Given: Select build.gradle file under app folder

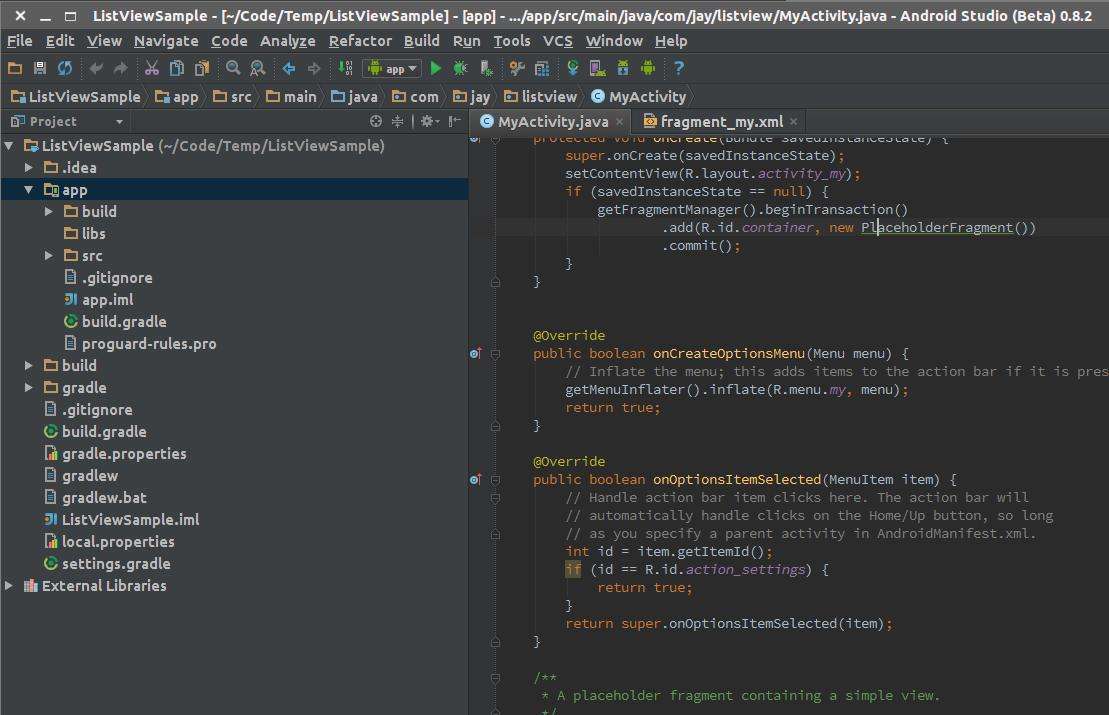Looking at the screenshot, I should point(124,321).
